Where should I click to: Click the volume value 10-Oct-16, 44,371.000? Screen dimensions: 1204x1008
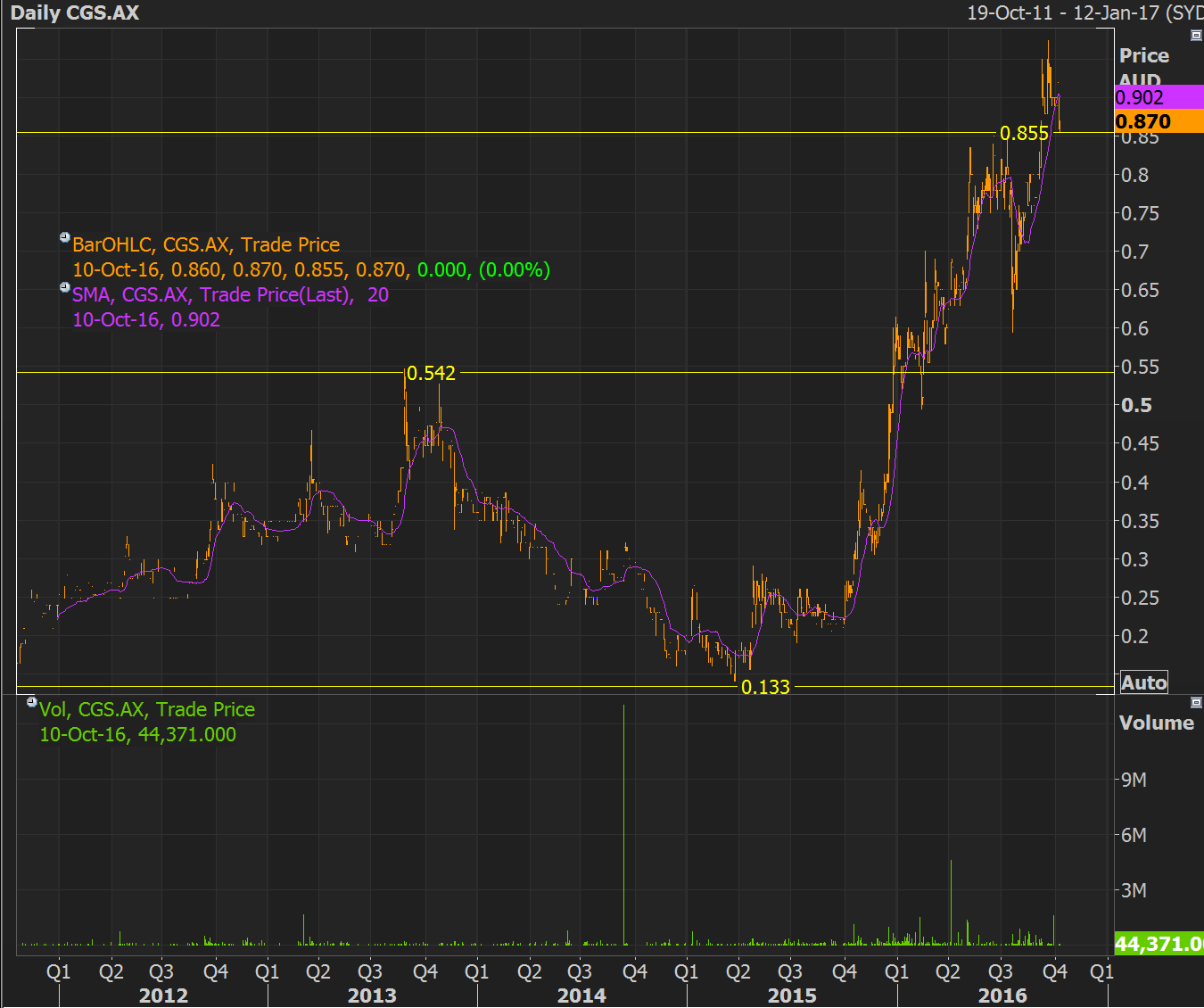click(x=138, y=734)
